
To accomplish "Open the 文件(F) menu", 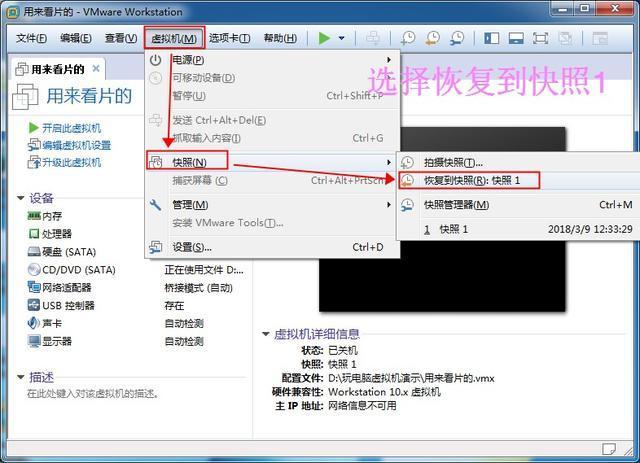I will pos(31,38).
